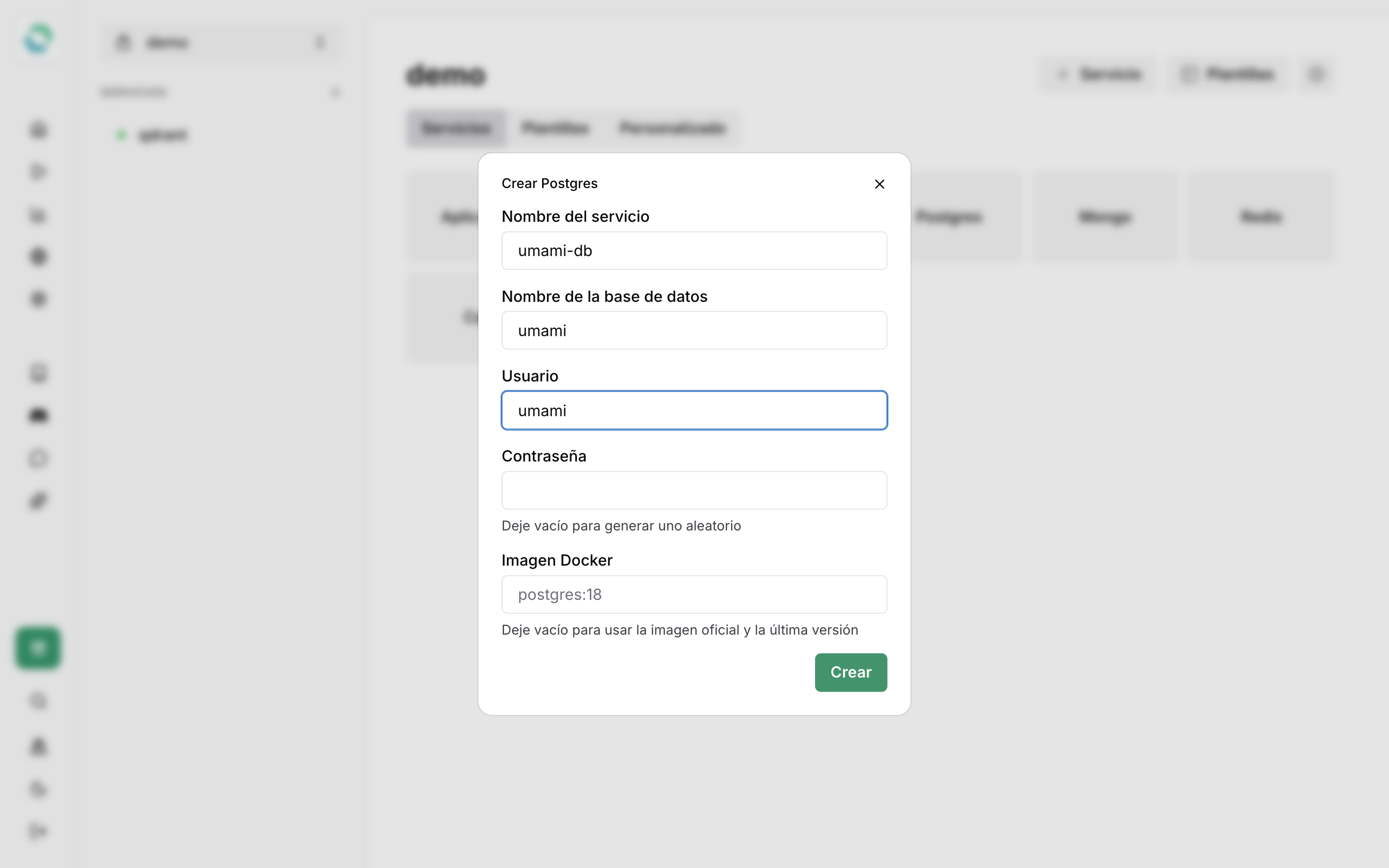This screenshot has height=868, width=1389.
Task: Click the + Servicio button in header
Action: (x=1098, y=74)
